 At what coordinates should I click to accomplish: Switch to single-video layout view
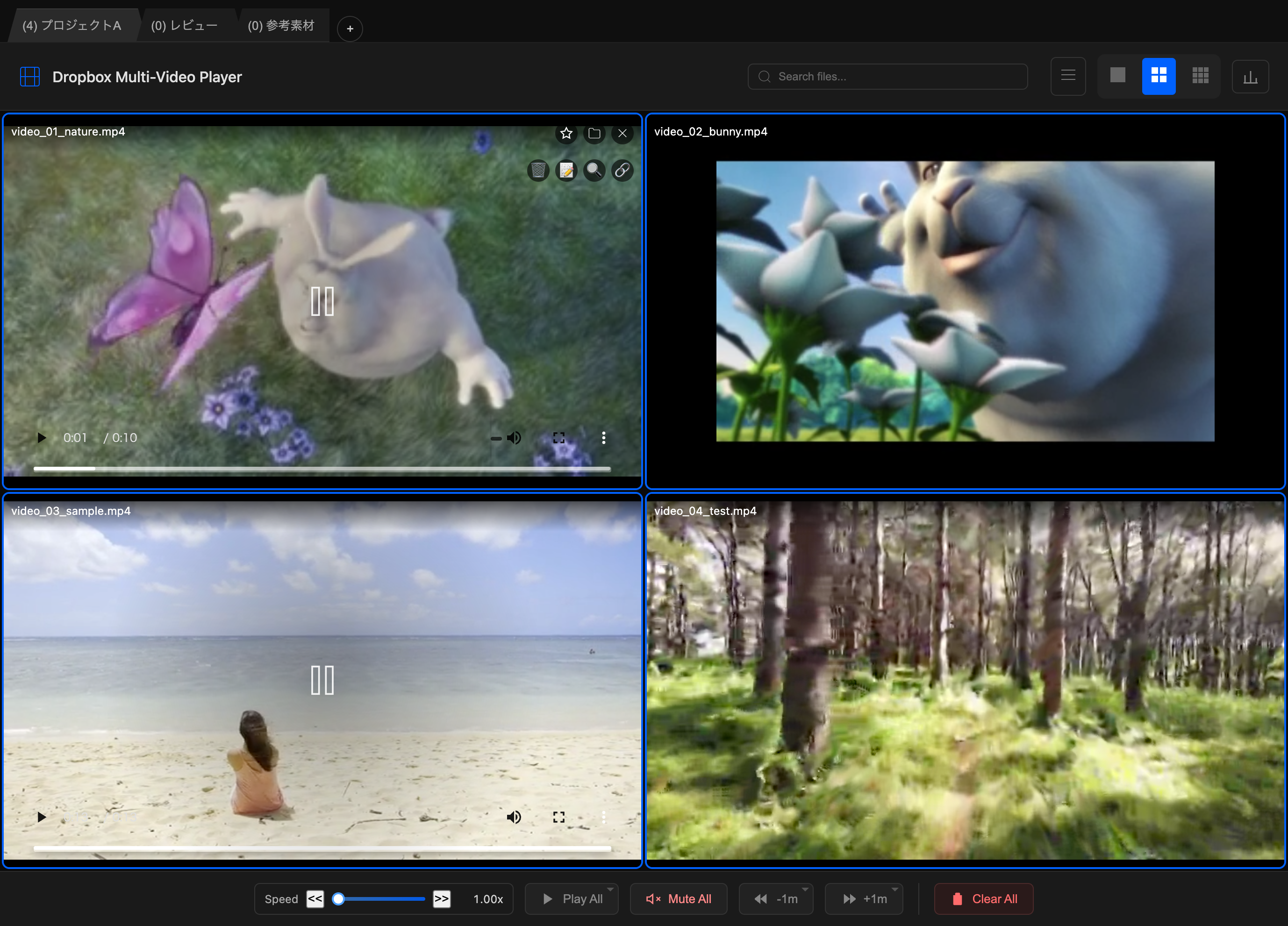coord(1117,76)
